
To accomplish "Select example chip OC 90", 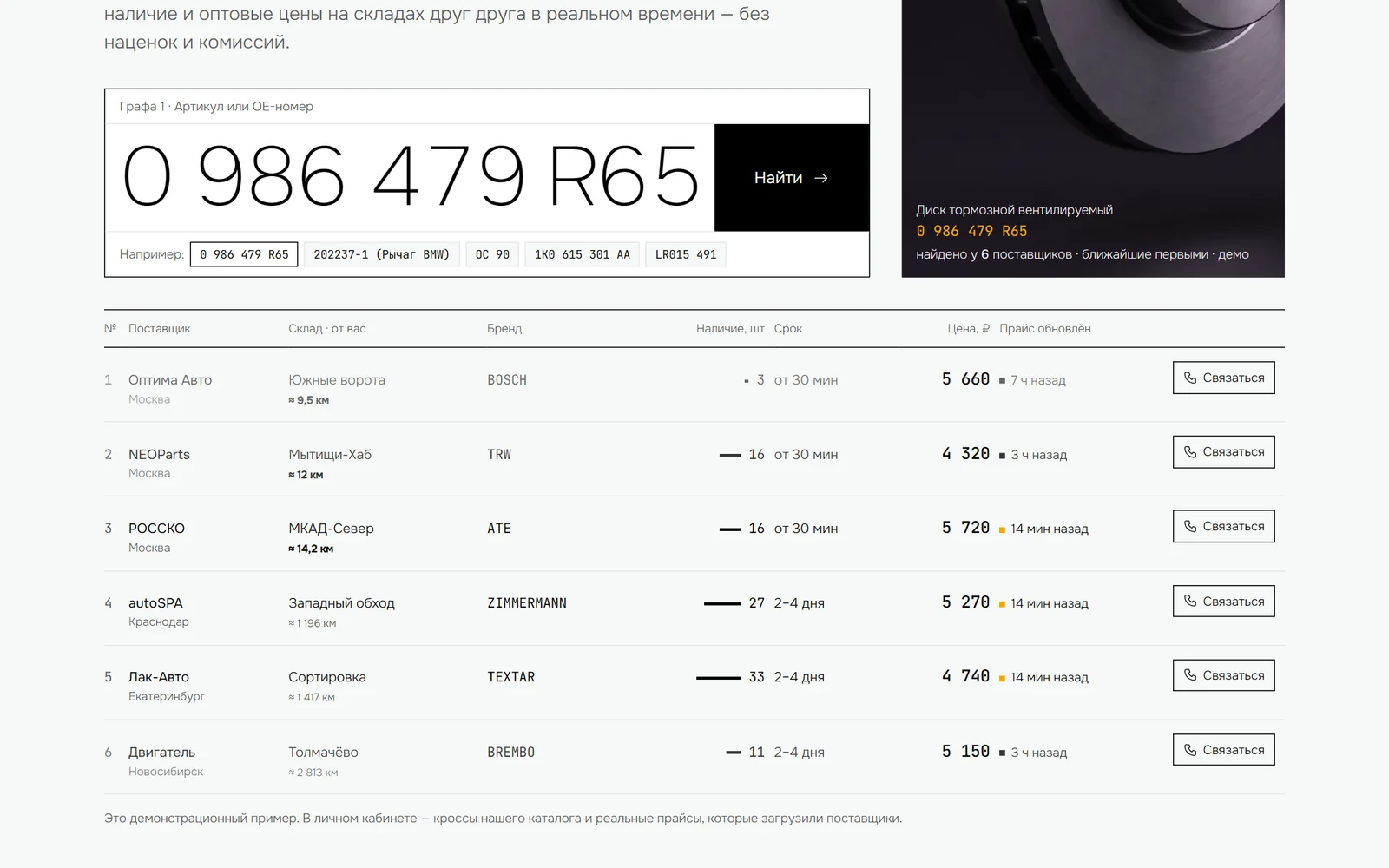I will pos(492,254).
